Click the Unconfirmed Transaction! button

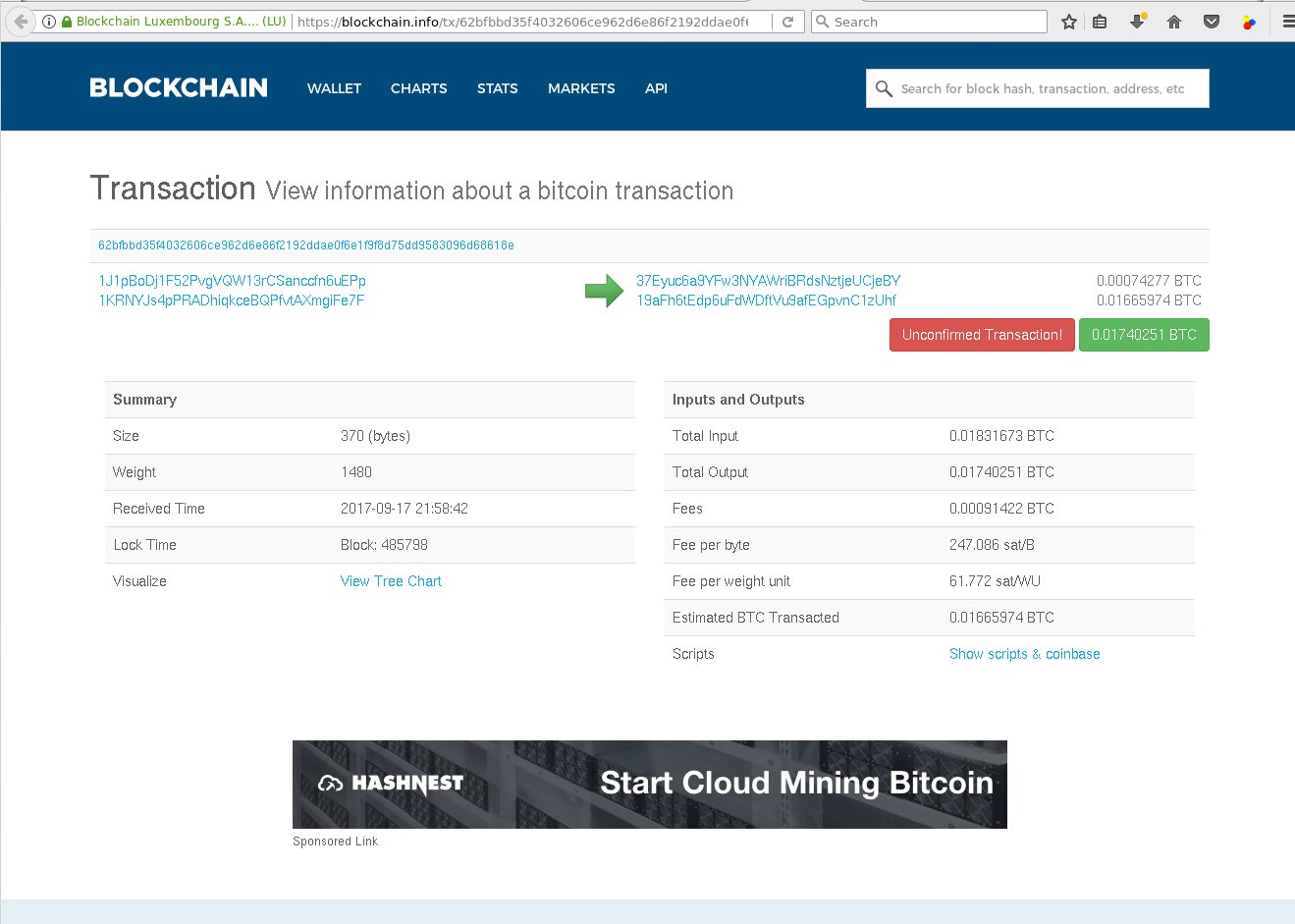click(982, 335)
